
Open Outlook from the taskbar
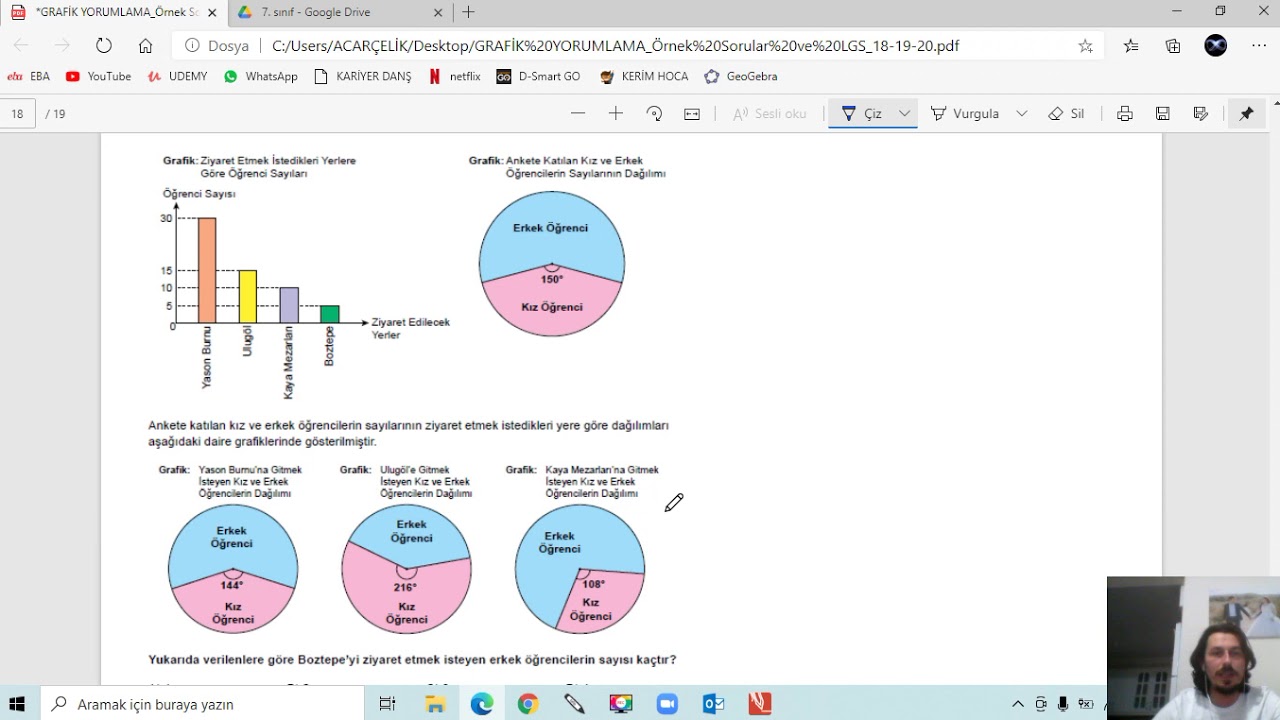[x=713, y=704]
